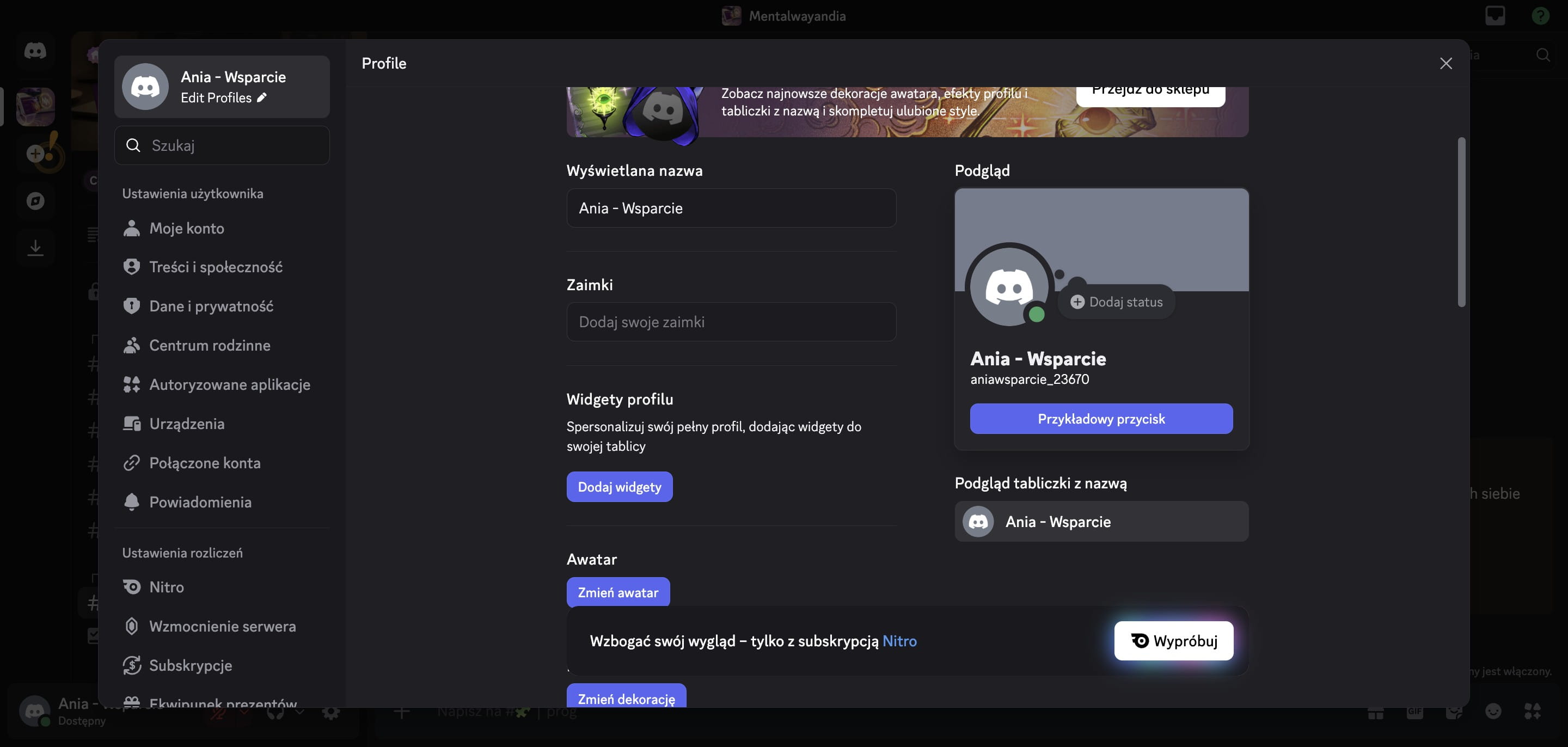Click the Centrum rodzinne family icon
The height and width of the screenshot is (747, 1568).
click(x=131, y=345)
